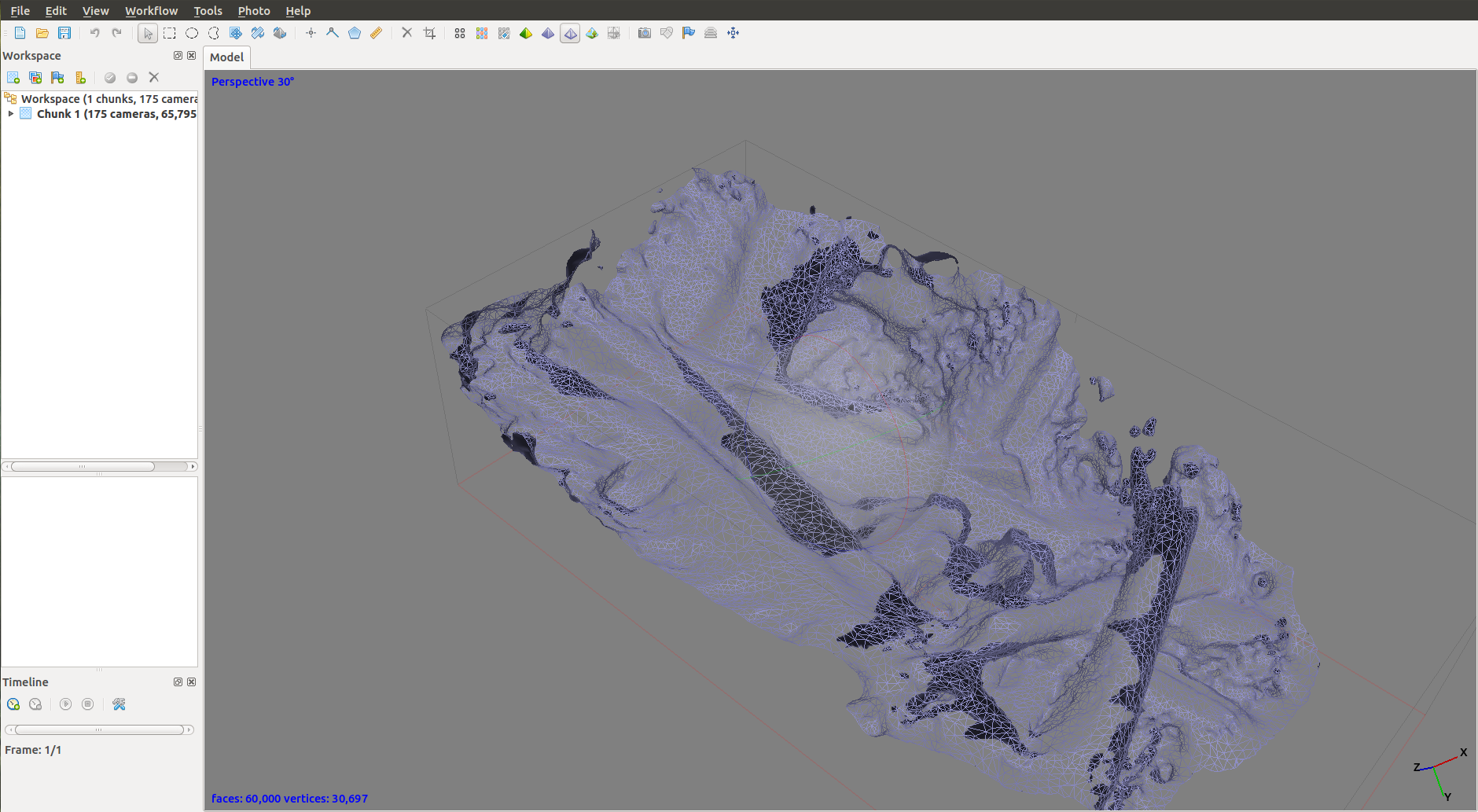The image size is (1478, 812).
Task: Add a frame with the timeline clock-plus icon
Action: 13,704
